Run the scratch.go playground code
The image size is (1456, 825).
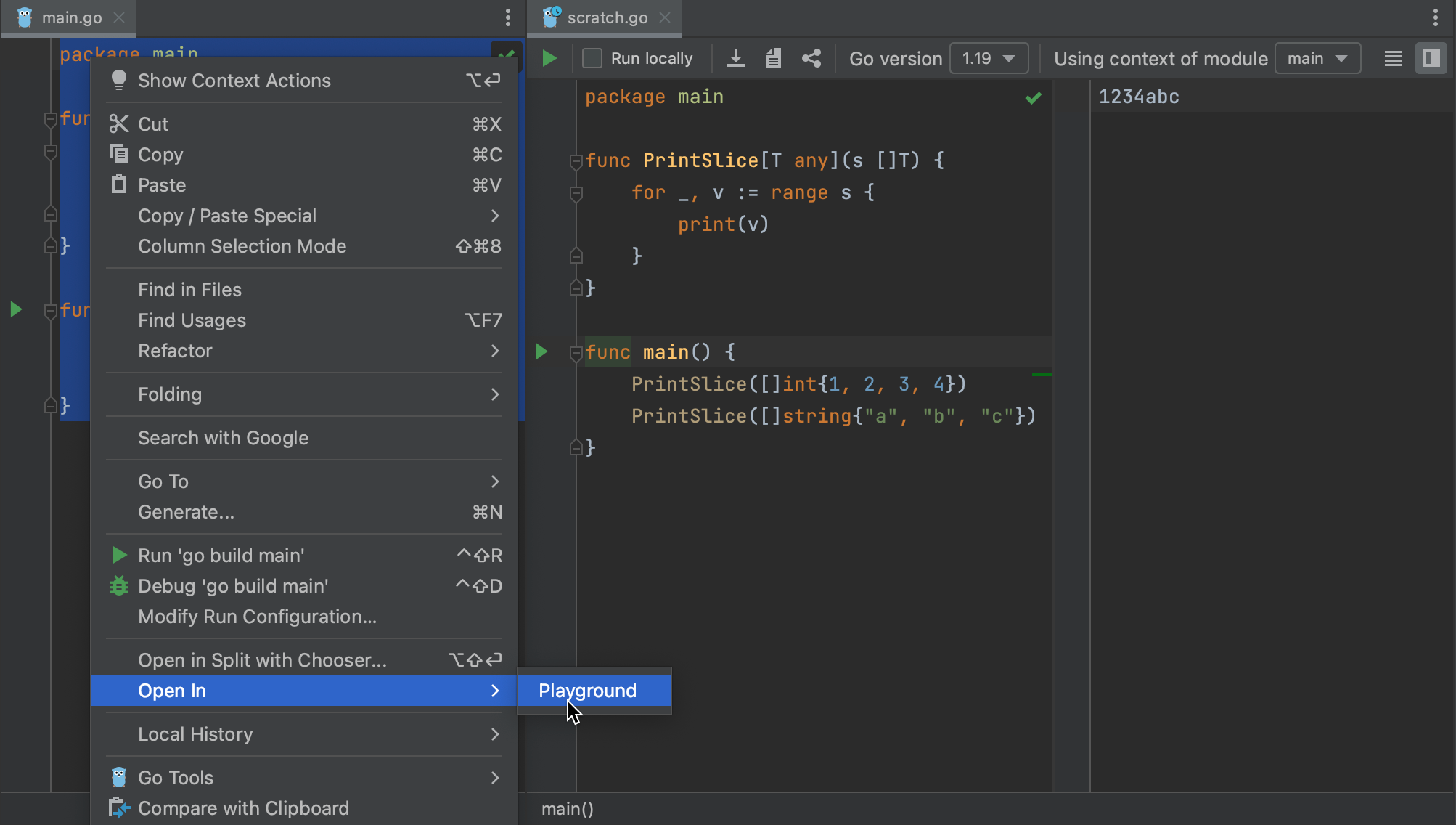(x=549, y=58)
